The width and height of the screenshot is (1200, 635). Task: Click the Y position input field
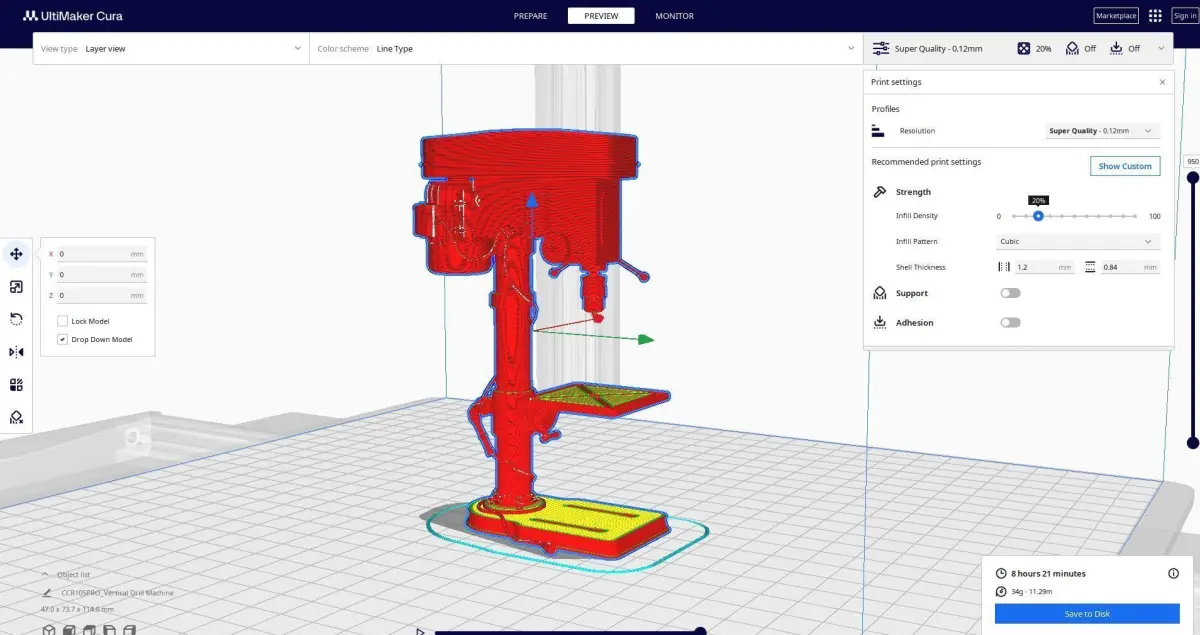click(101, 274)
